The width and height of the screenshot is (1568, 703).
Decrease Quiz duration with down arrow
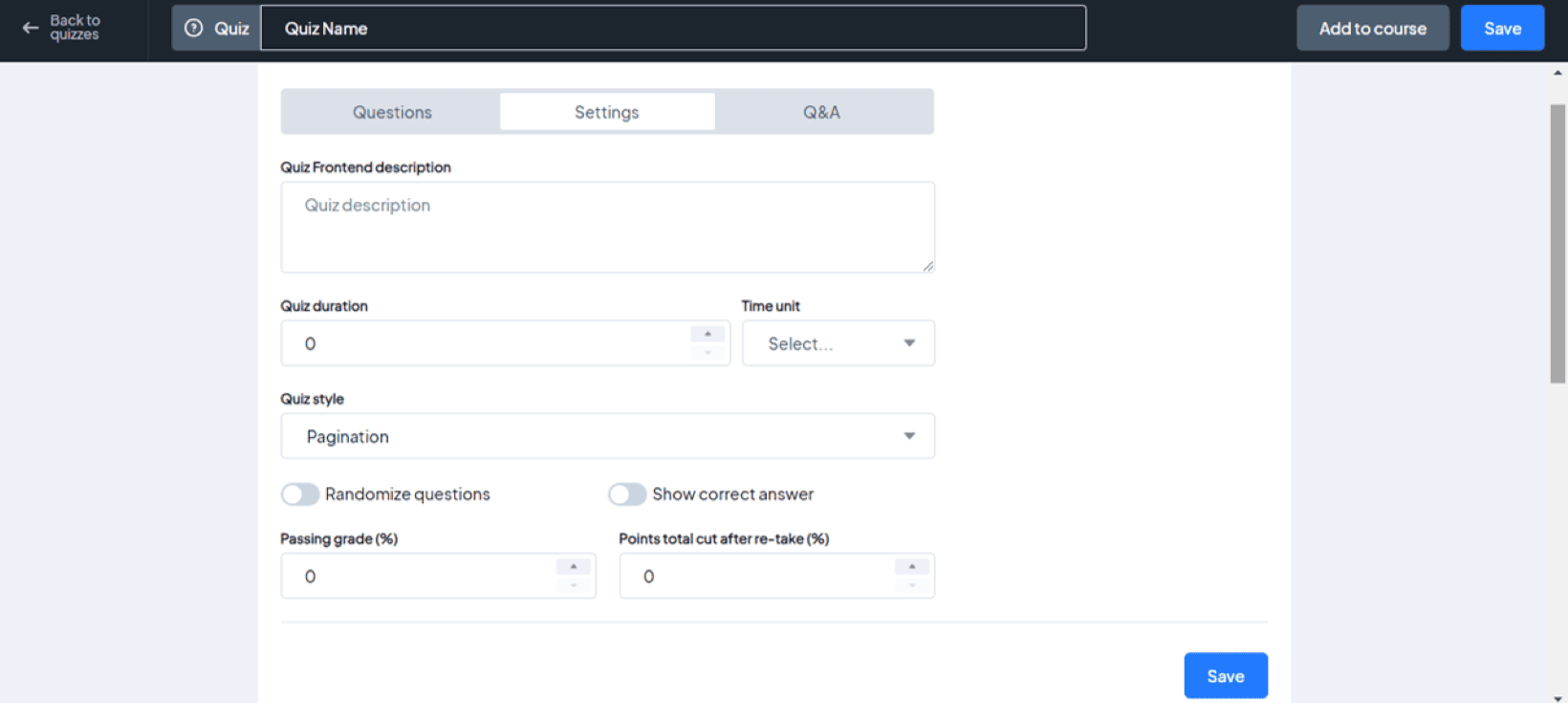(x=708, y=353)
